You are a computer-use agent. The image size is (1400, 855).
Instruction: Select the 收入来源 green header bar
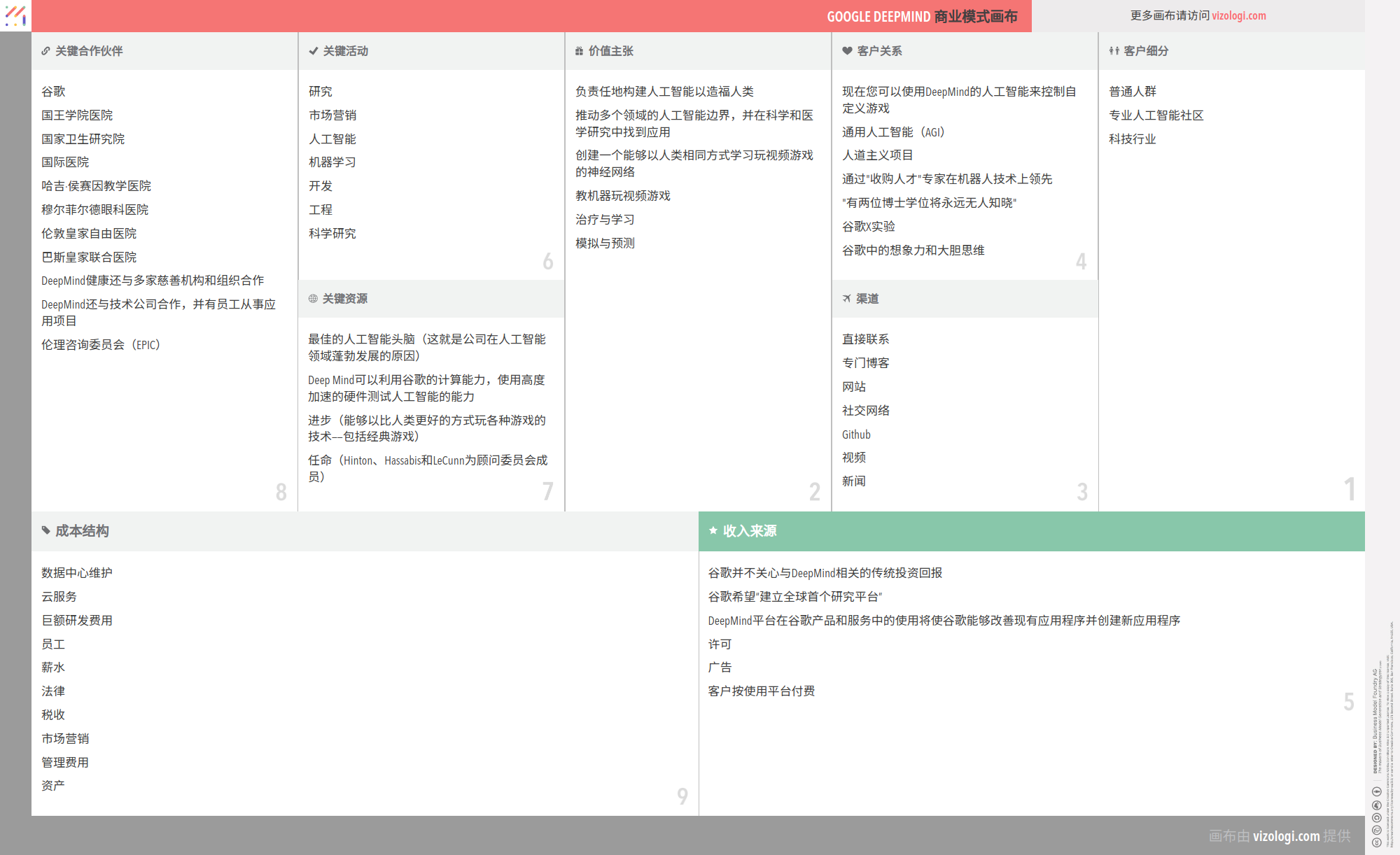(1031, 531)
